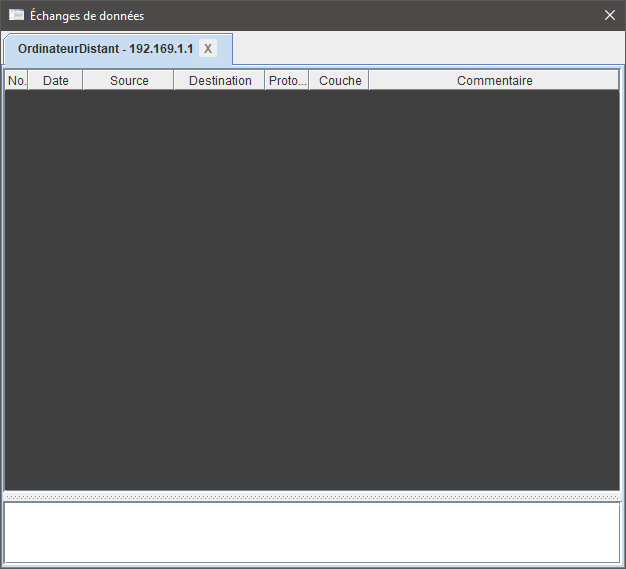Viewport: 626px width, 569px height.
Task: Click the dotted split pane divider
Action: tap(312, 496)
